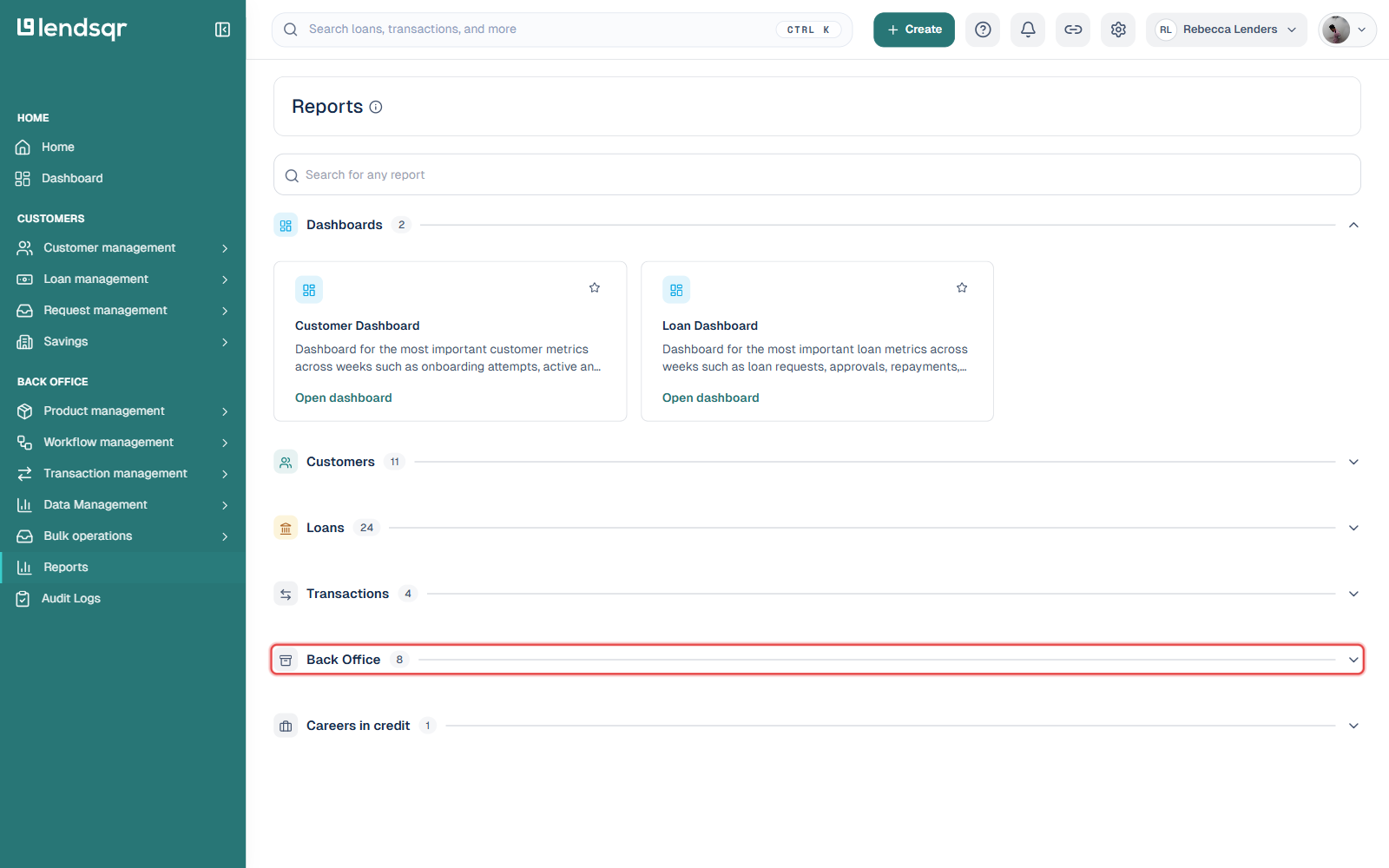The height and width of the screenshot is (868, 1389).
Task: Expand the Customers section chevron
Action: (1353, 462)
